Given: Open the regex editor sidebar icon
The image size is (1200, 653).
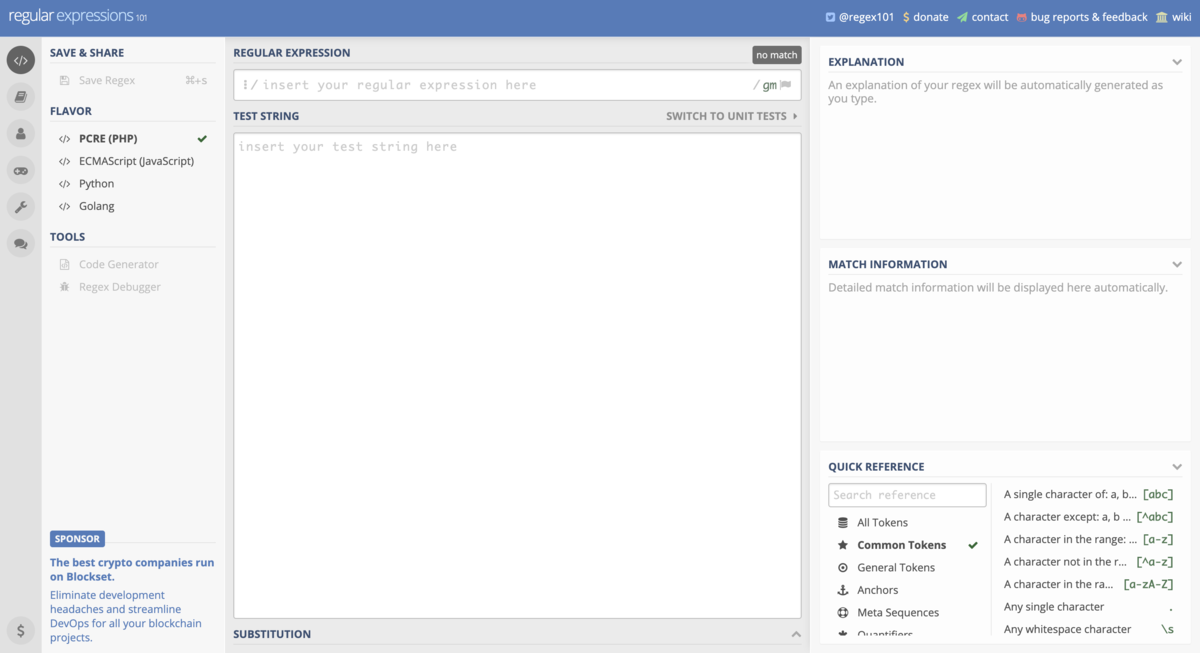Looking at the screenshot, I should [20, 60].
